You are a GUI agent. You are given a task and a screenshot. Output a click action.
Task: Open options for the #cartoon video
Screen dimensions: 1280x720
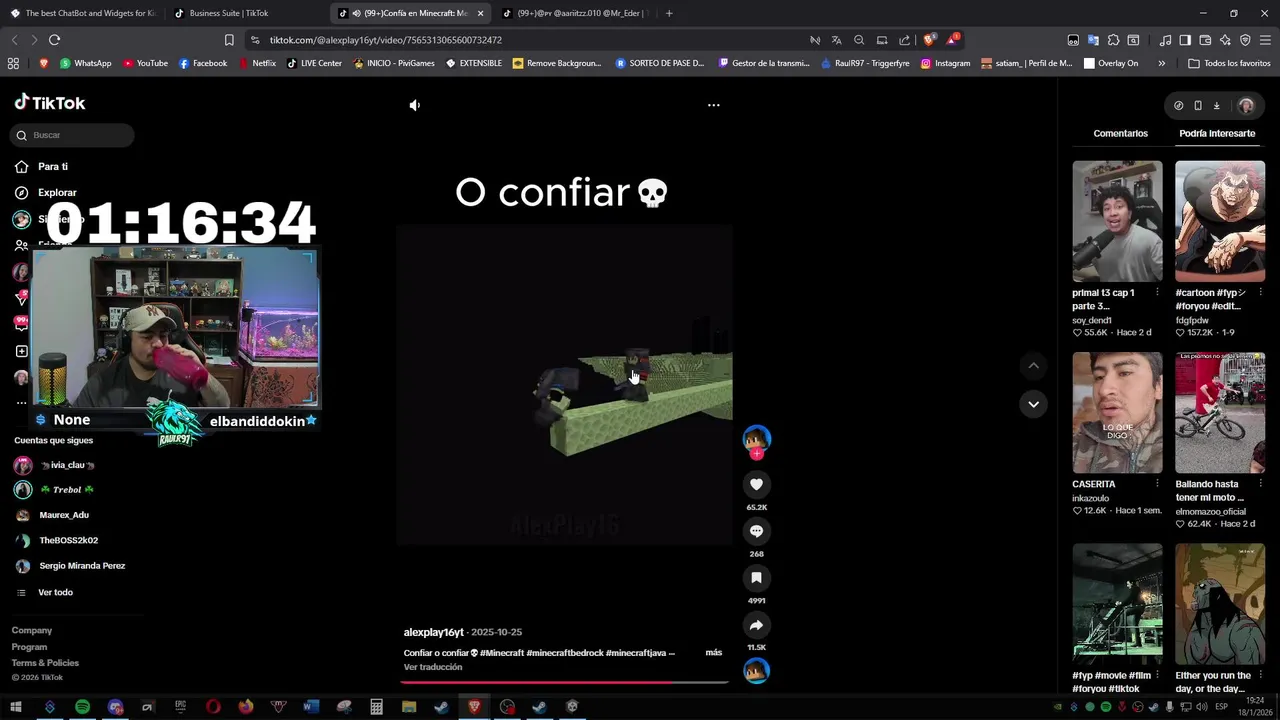1259,293
